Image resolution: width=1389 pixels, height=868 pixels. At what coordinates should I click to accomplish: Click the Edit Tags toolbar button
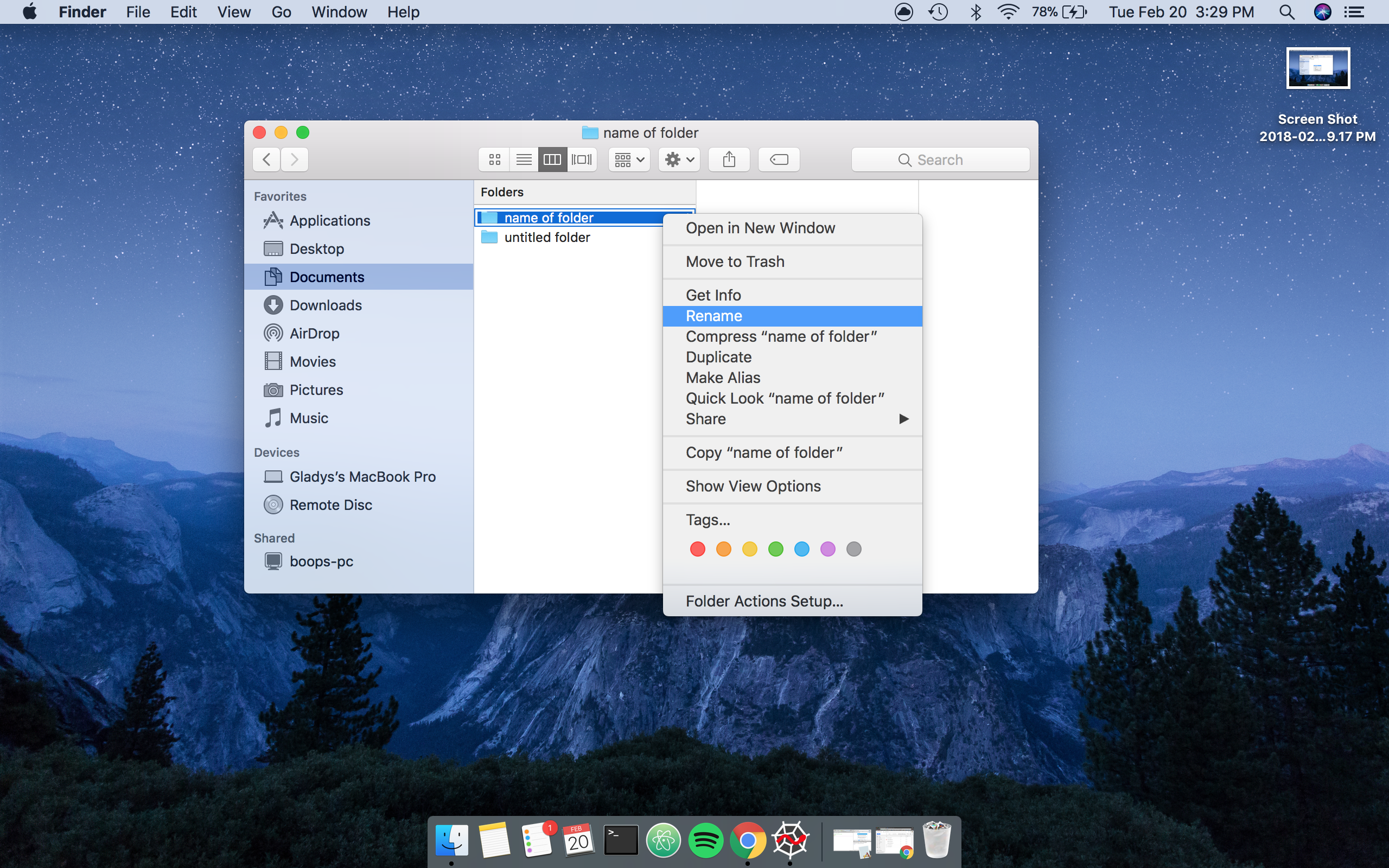click(x=779, y=159)
